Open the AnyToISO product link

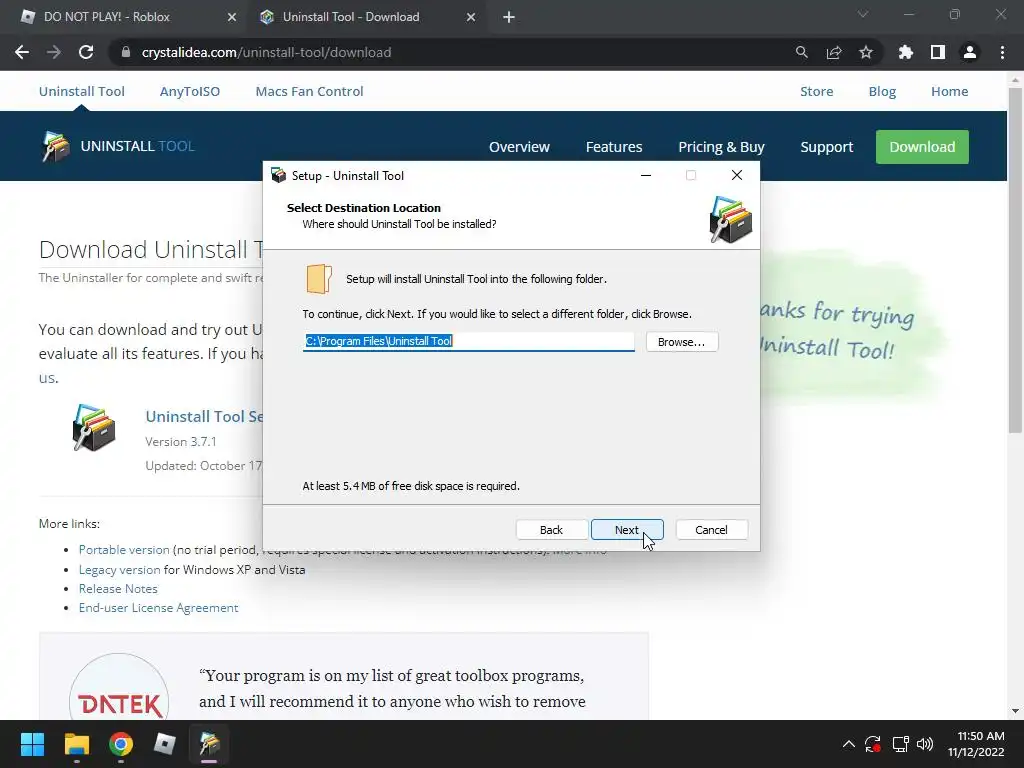coord(190,91)
